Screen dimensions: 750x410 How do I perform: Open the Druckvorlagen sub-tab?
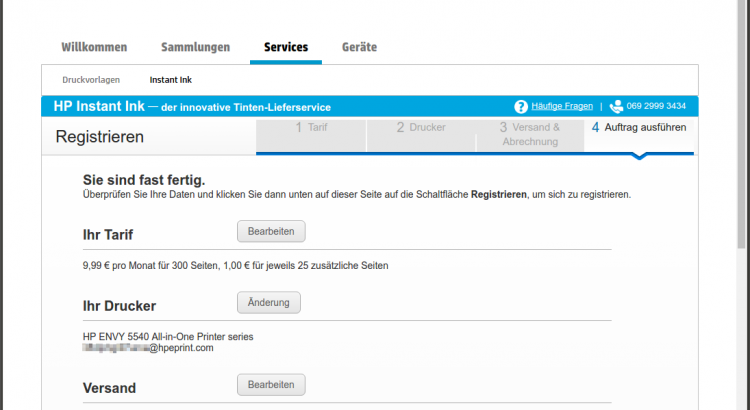(91, 80)
